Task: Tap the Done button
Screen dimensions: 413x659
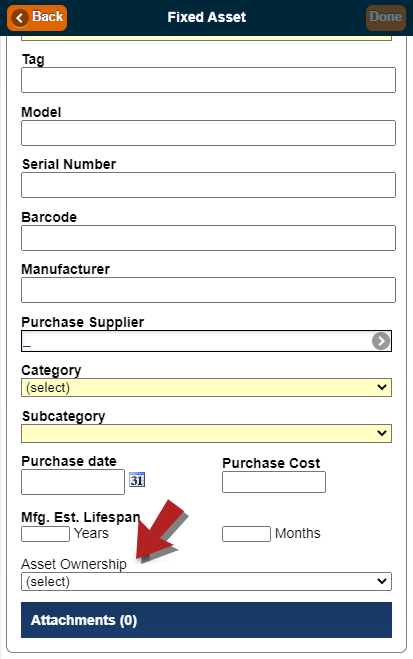Action: pos(386,18)
